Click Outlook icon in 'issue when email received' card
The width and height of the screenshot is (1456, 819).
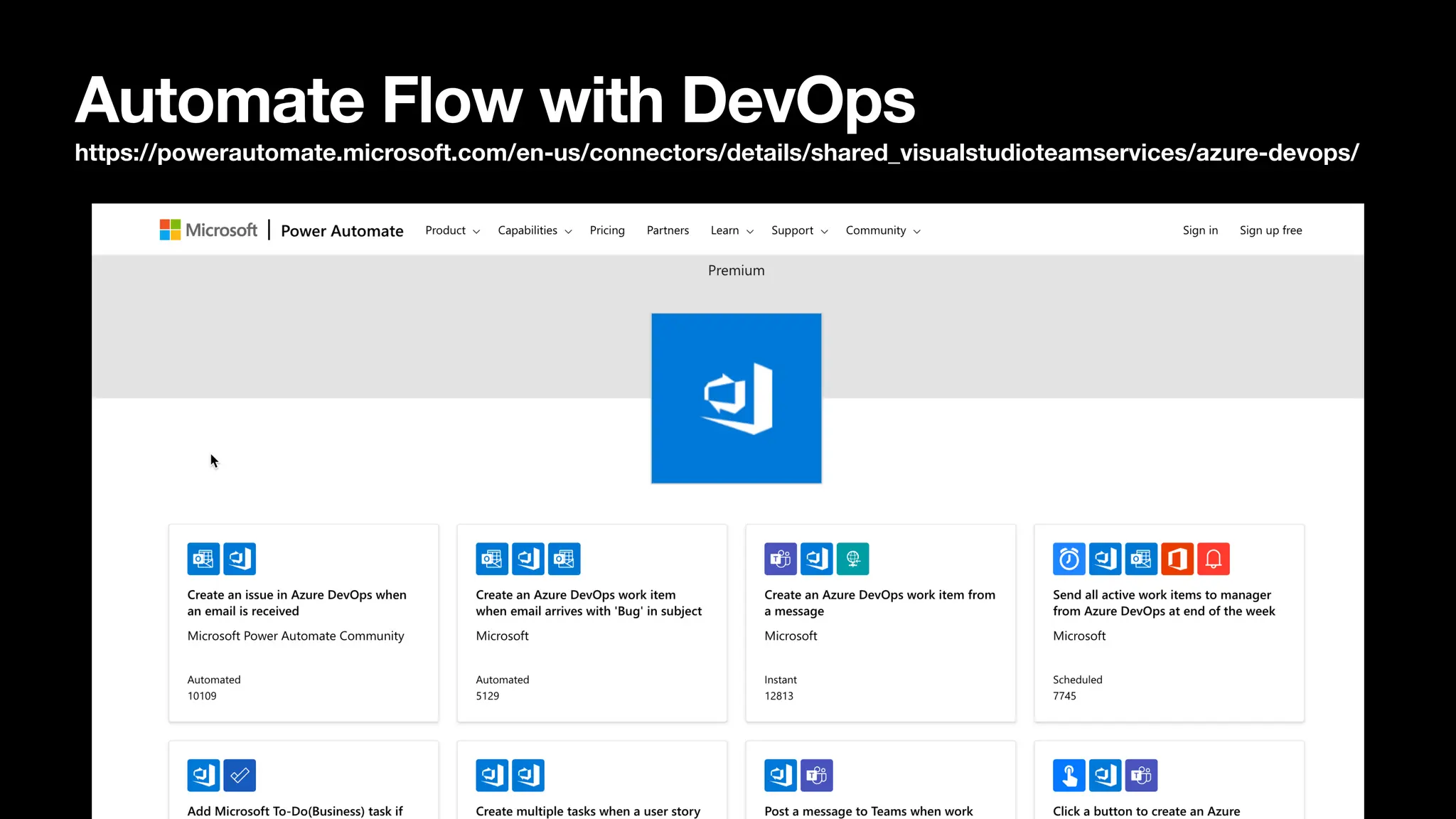click(x=203, y=559)
